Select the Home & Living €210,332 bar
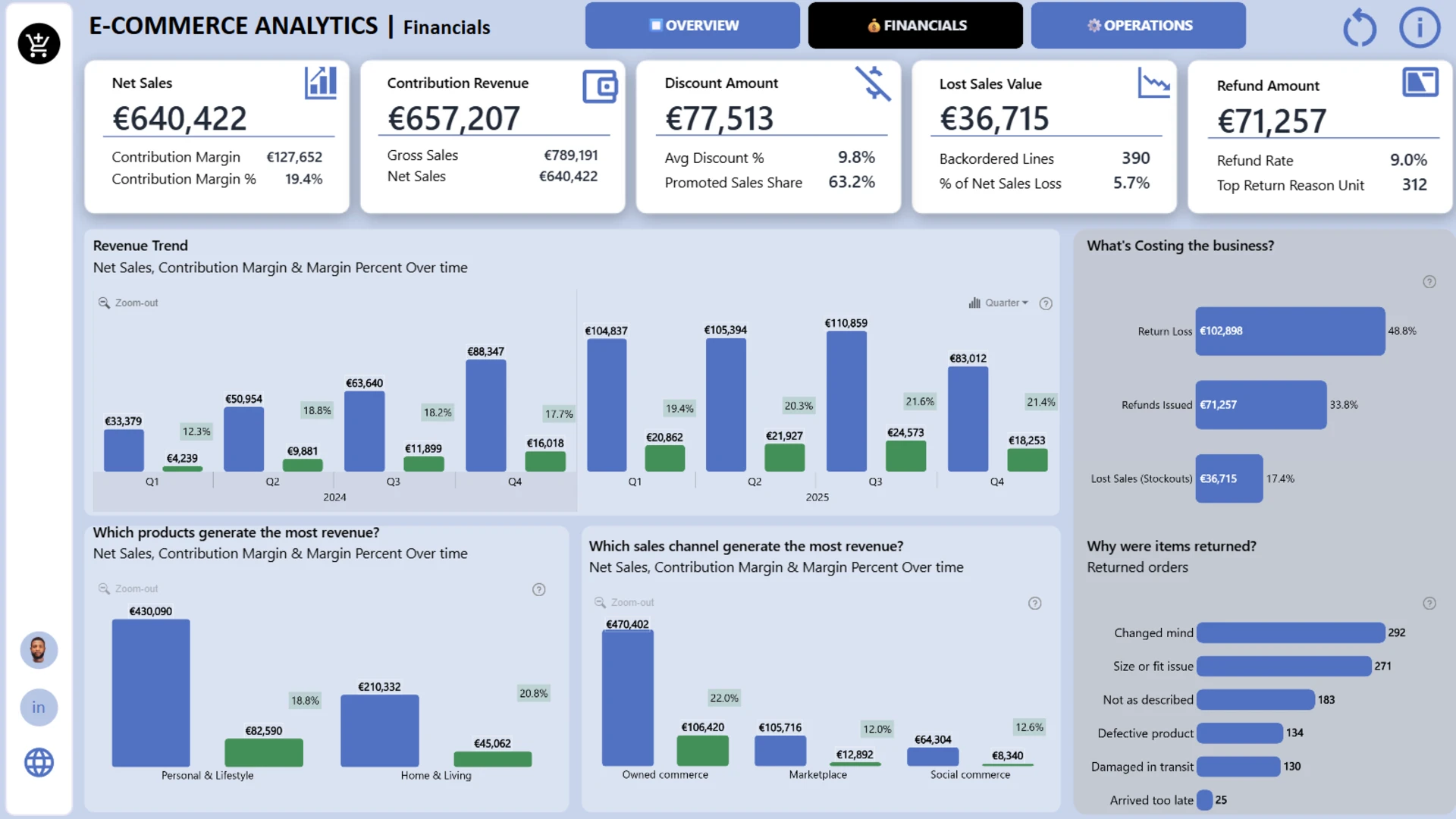This screenshot has height=819, width=1456. click(380, 730)
